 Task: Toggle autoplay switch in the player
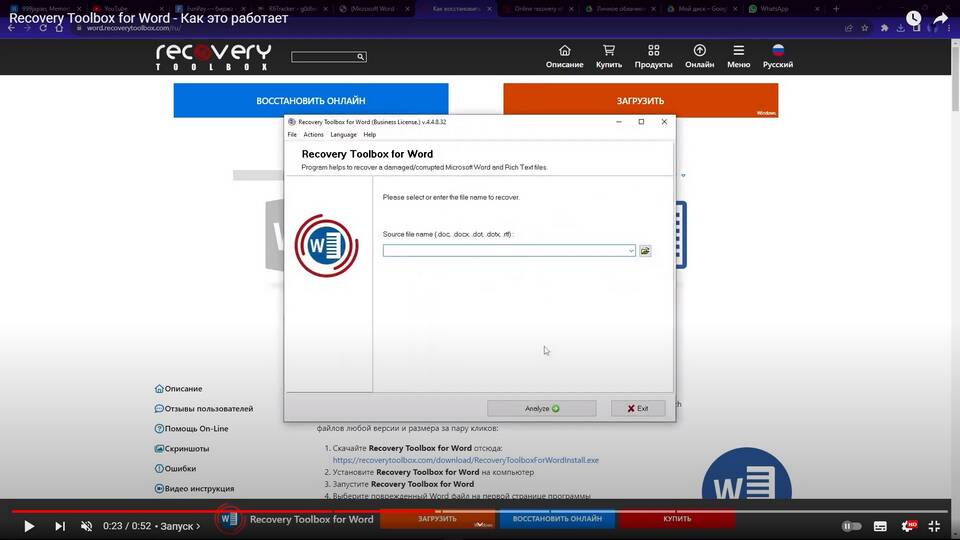[851, 526]
